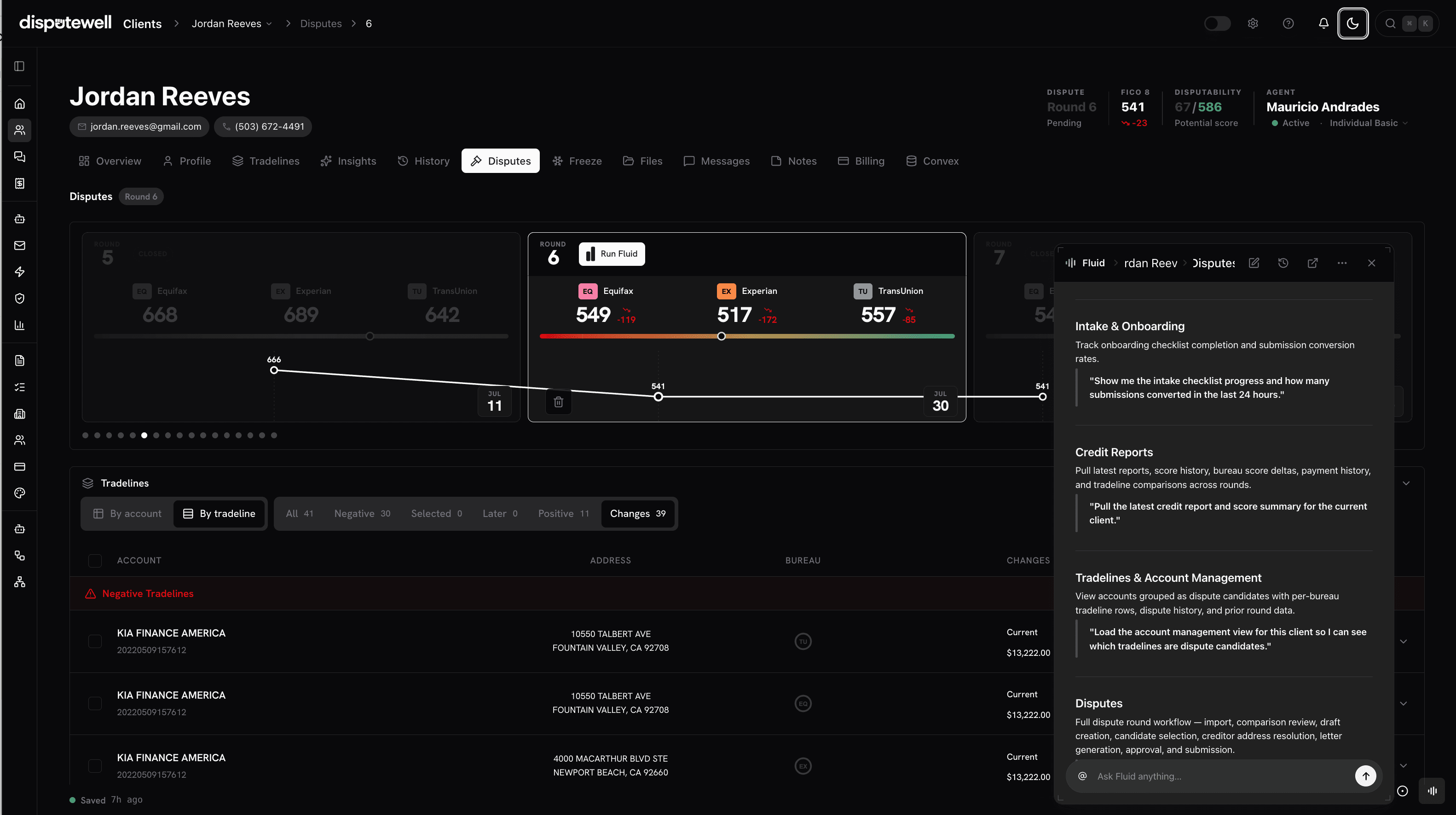
Task: Go to Home in the sidebar
Action: [19, 104]
